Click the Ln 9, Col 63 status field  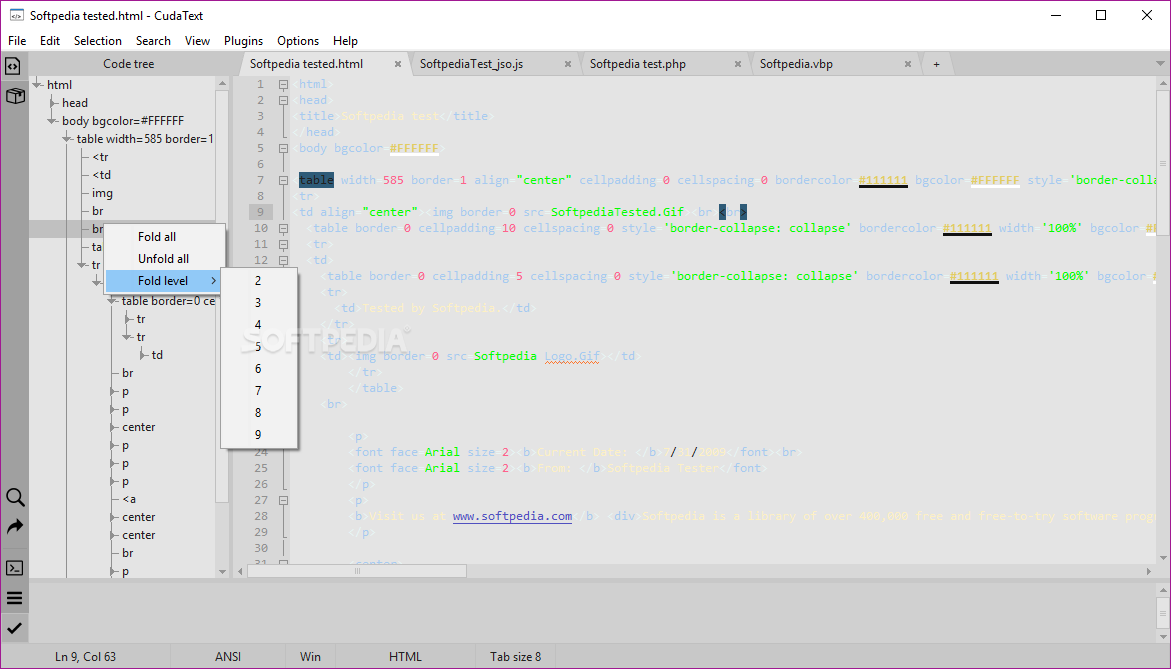pyautogui.click(x=85, y=657)
